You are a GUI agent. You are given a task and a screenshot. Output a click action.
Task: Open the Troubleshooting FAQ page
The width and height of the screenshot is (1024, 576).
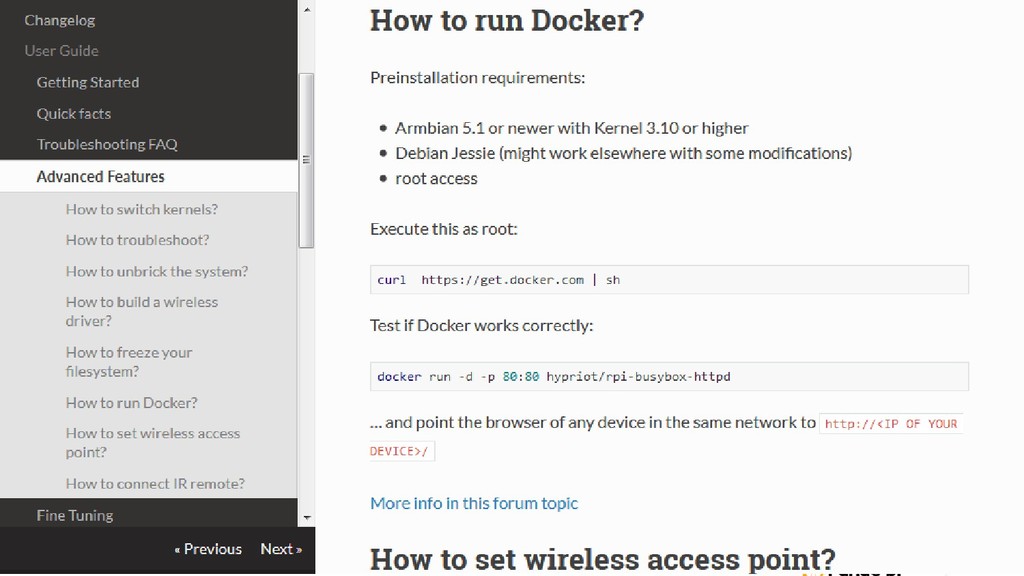click(107, 144)
